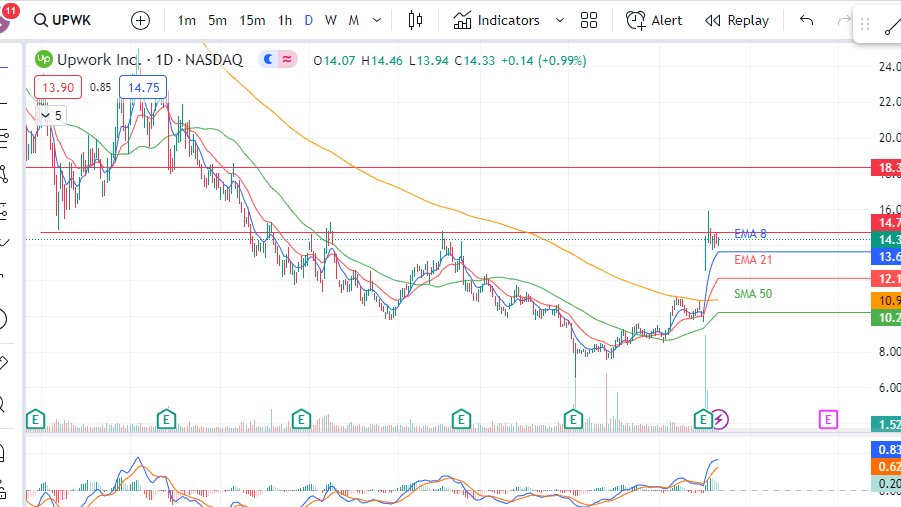Select the daily D timeframe
The image size is (901, 507).
point(309,21)
